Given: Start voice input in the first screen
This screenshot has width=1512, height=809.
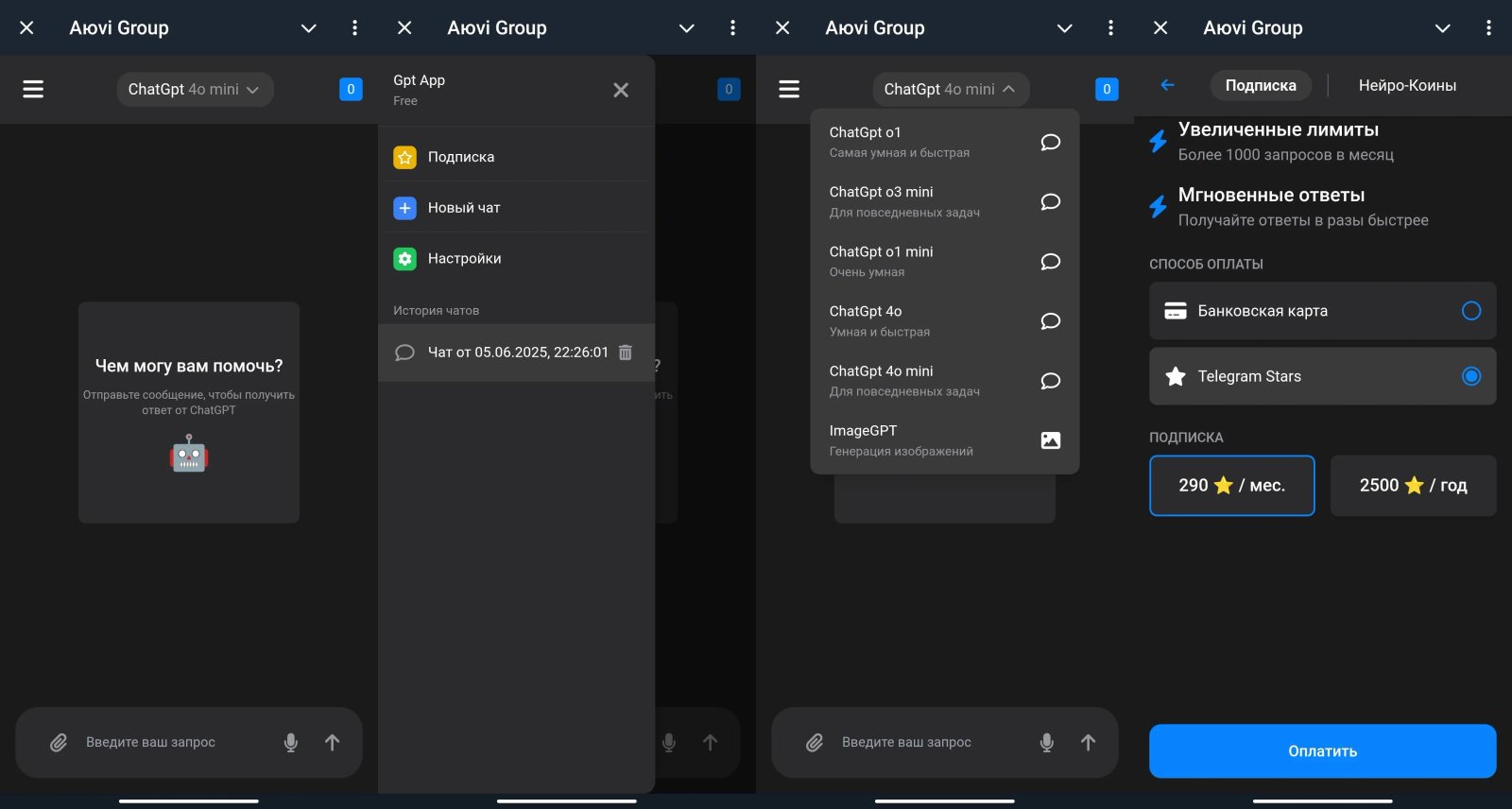Looking at the screenshot, I should [291, 743].
